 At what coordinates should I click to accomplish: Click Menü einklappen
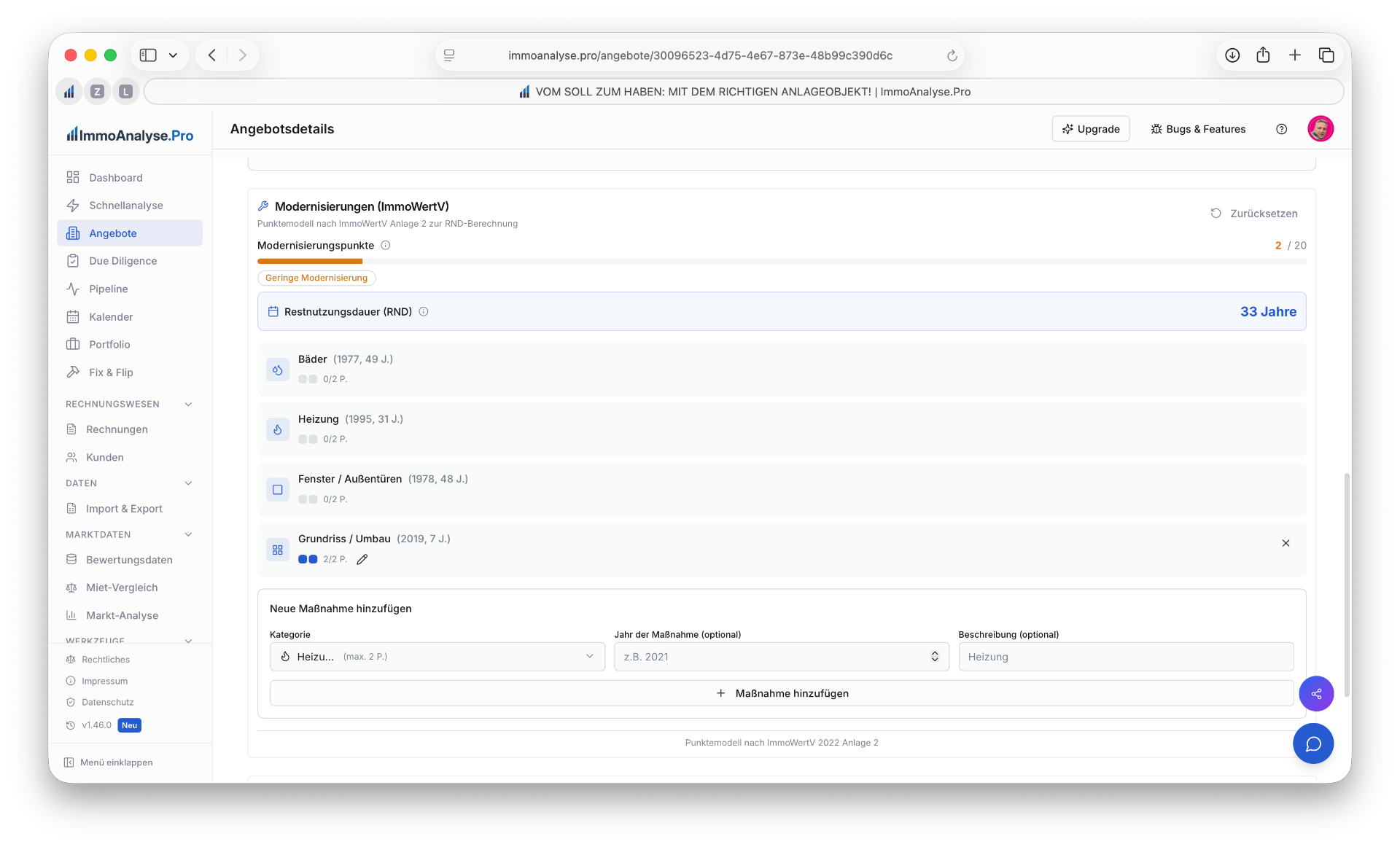(109, 762)
